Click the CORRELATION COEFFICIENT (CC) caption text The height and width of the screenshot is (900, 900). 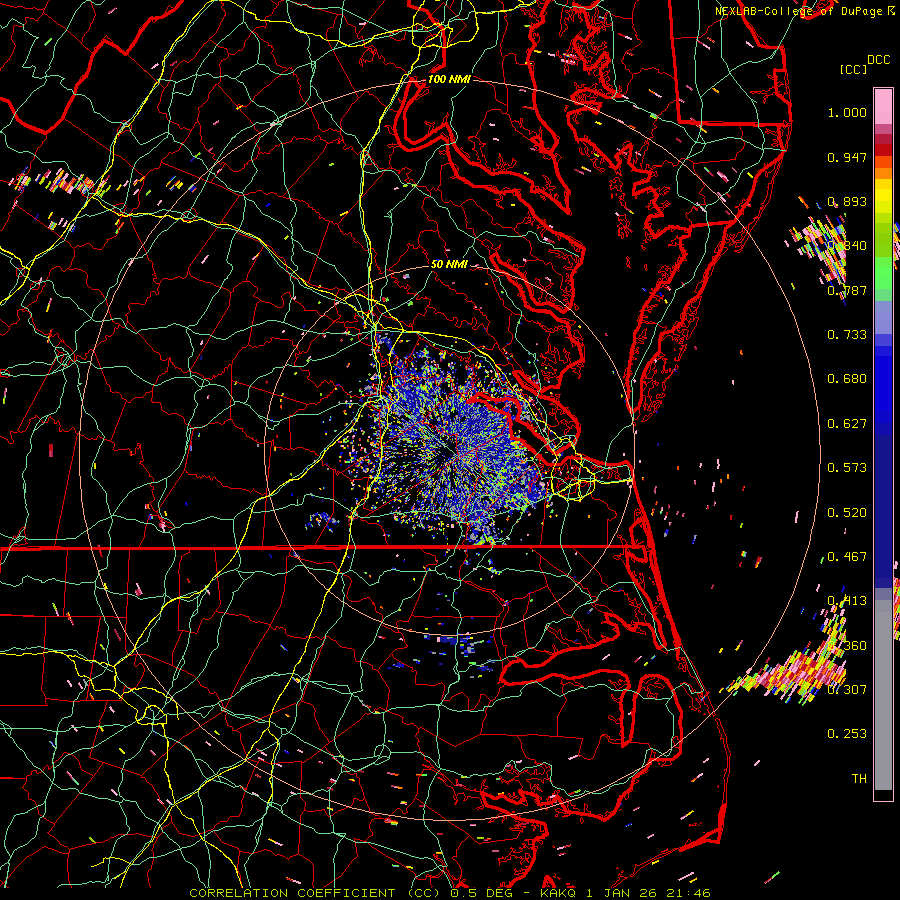point(314,893)
